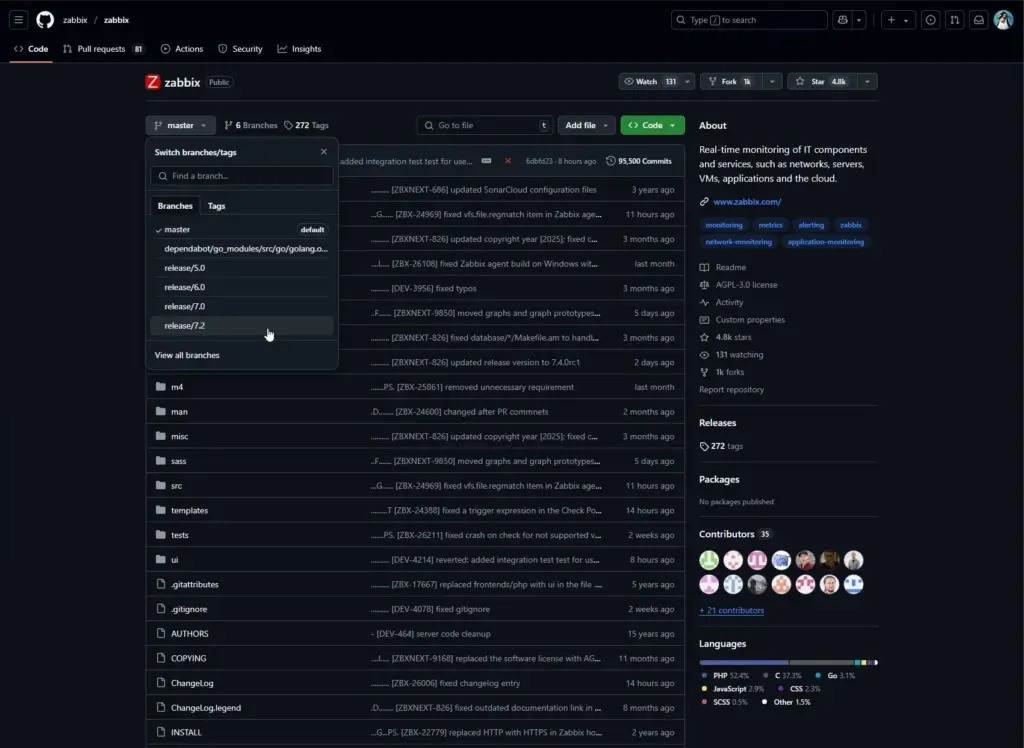Focus the Go to file search field

pos(485,125)
